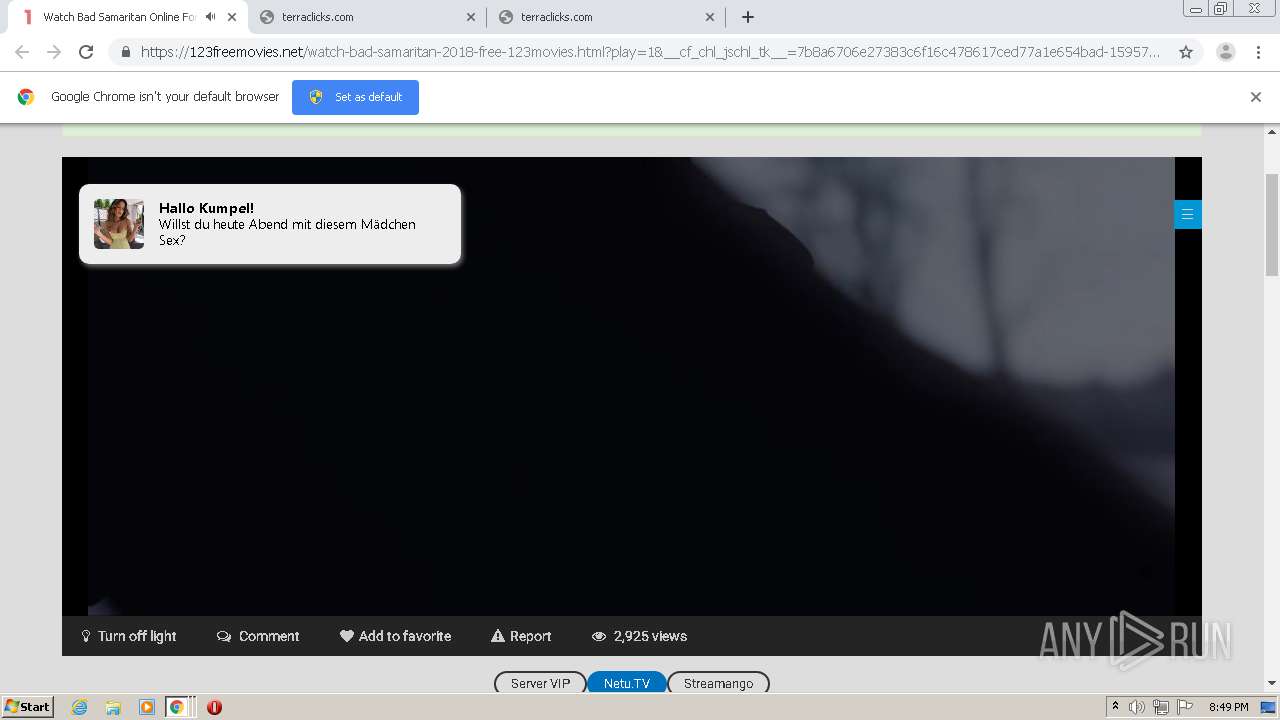The height and width of the screenshot is (720, 1280).
Task: Open Windows Explorer folder from taskbar
Action: tap(113, 707)
